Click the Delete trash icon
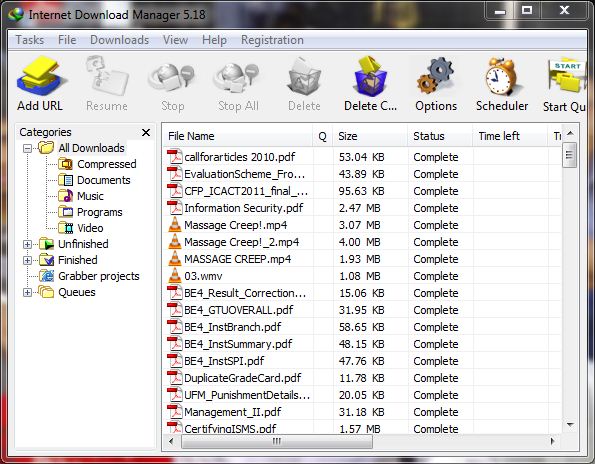The image size is (595, 464). (x=304, y=77)
